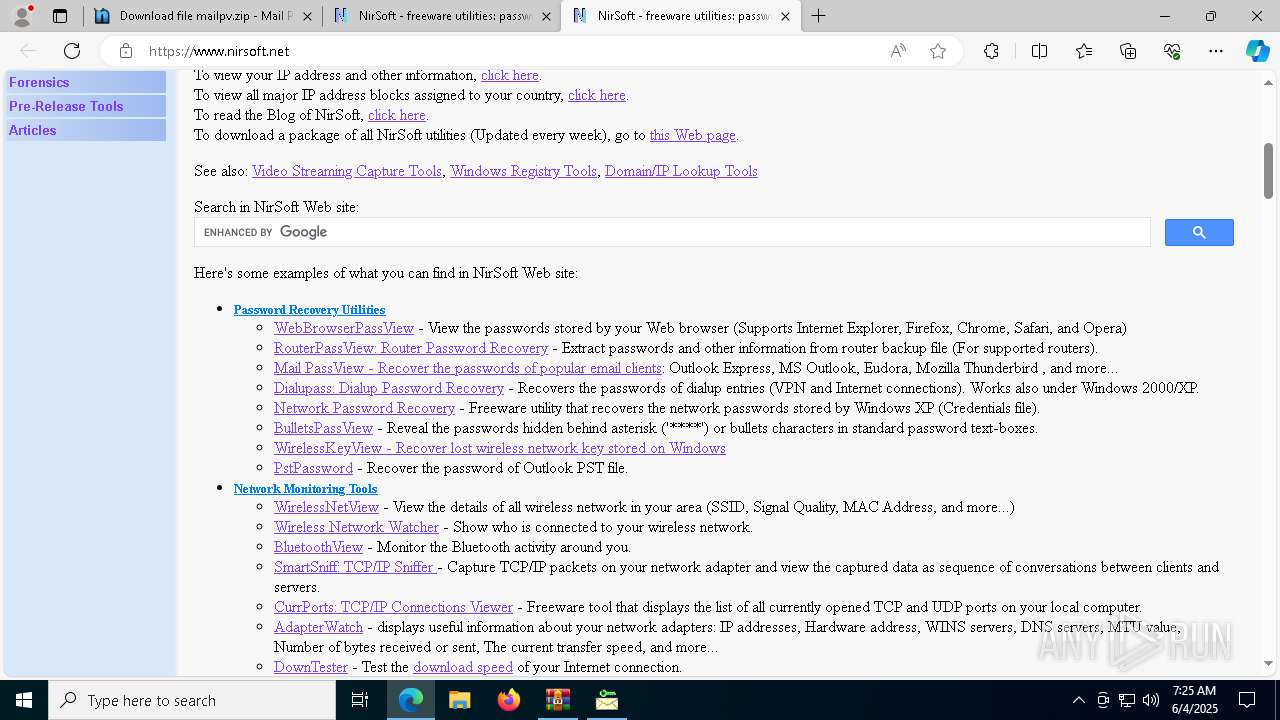Show hidden system tray icons
This screenshot has width=1280, height=720.
[1078, 700]
